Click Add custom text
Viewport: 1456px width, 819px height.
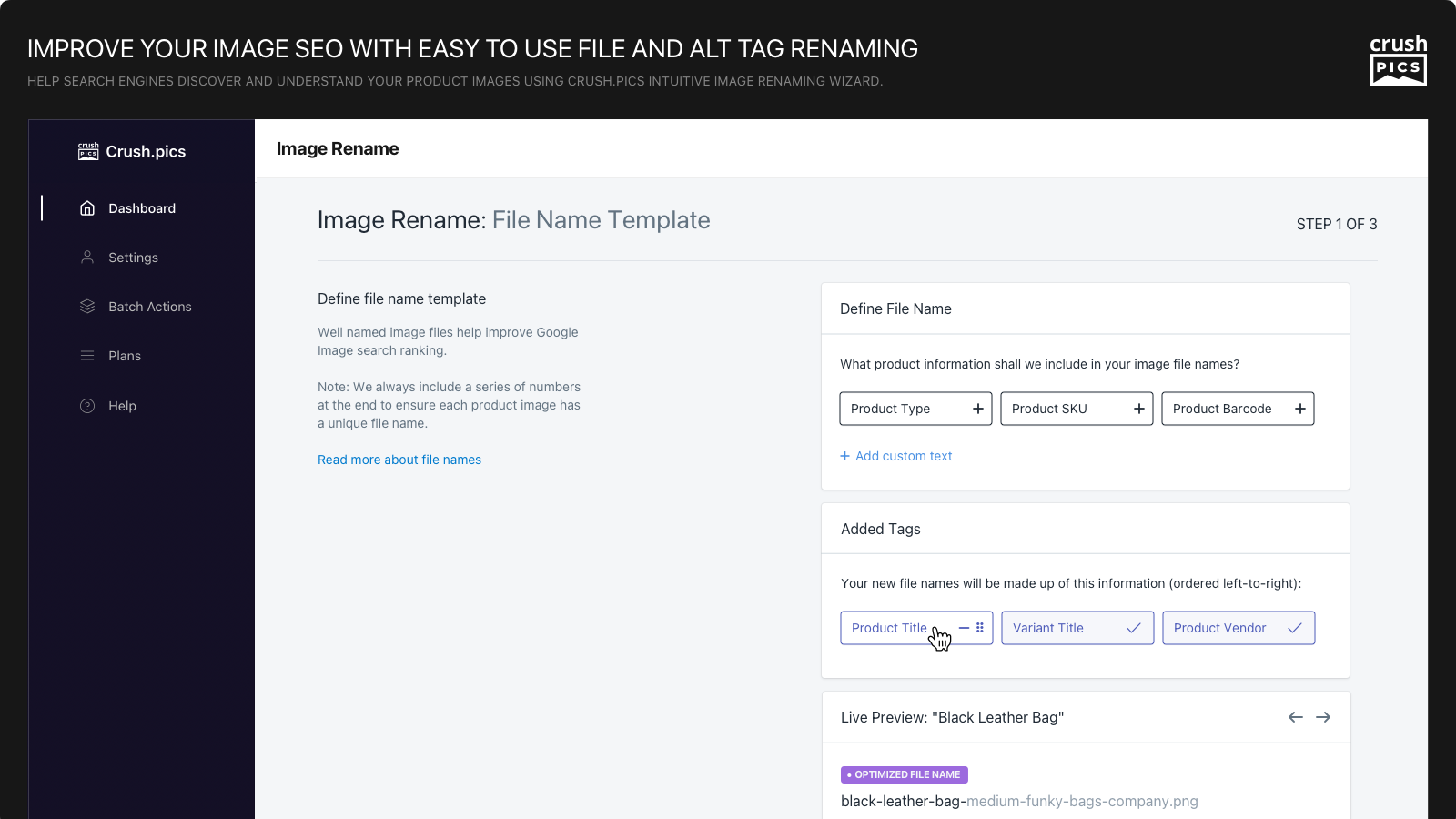click(896, 456)
